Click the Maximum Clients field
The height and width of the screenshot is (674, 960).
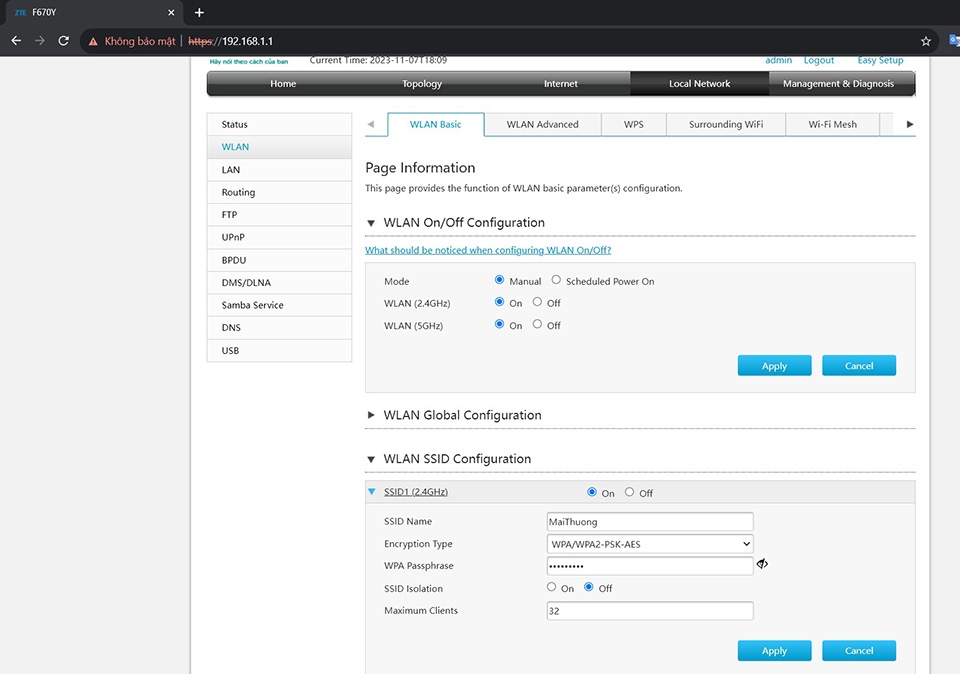tap(650, 611)
